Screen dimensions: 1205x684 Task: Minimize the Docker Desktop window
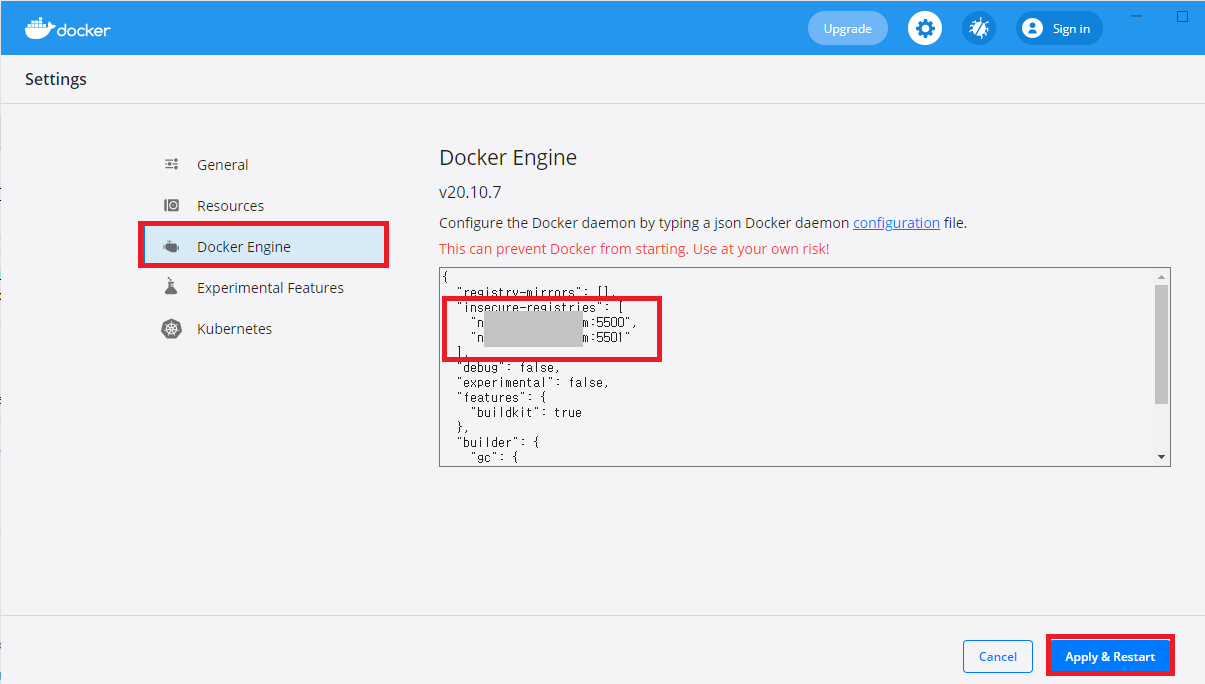1137,16
